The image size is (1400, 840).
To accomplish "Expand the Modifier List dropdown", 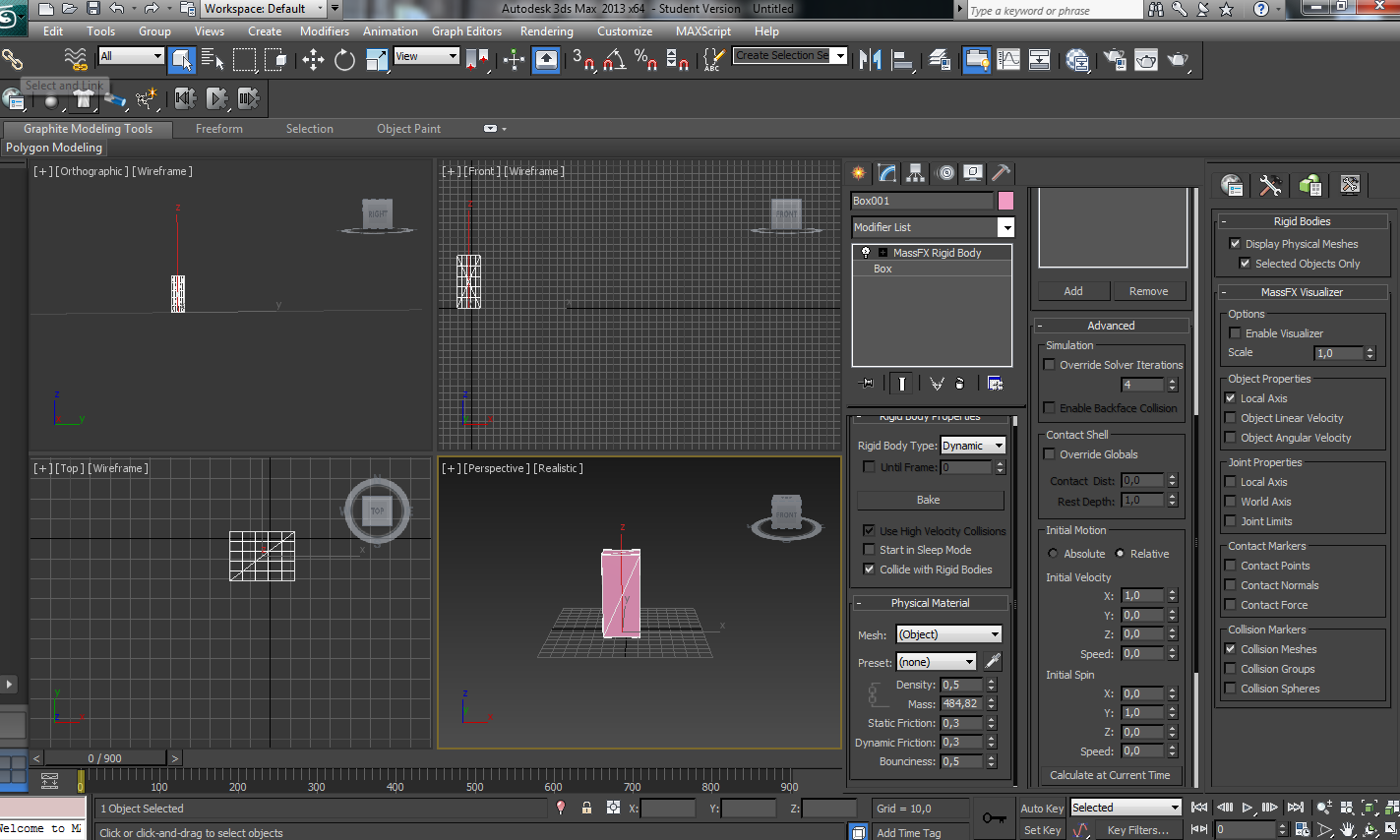I will (1004, 227).
